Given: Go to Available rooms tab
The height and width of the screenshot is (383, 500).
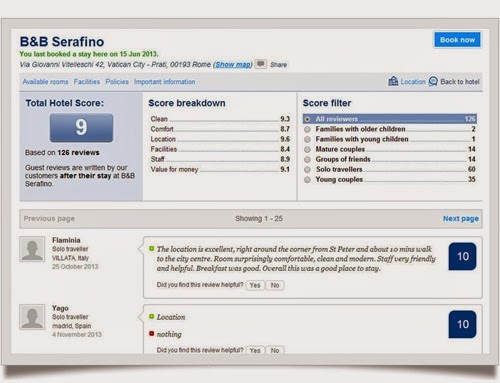Looking at the screenshot, I should click(45, 82).
